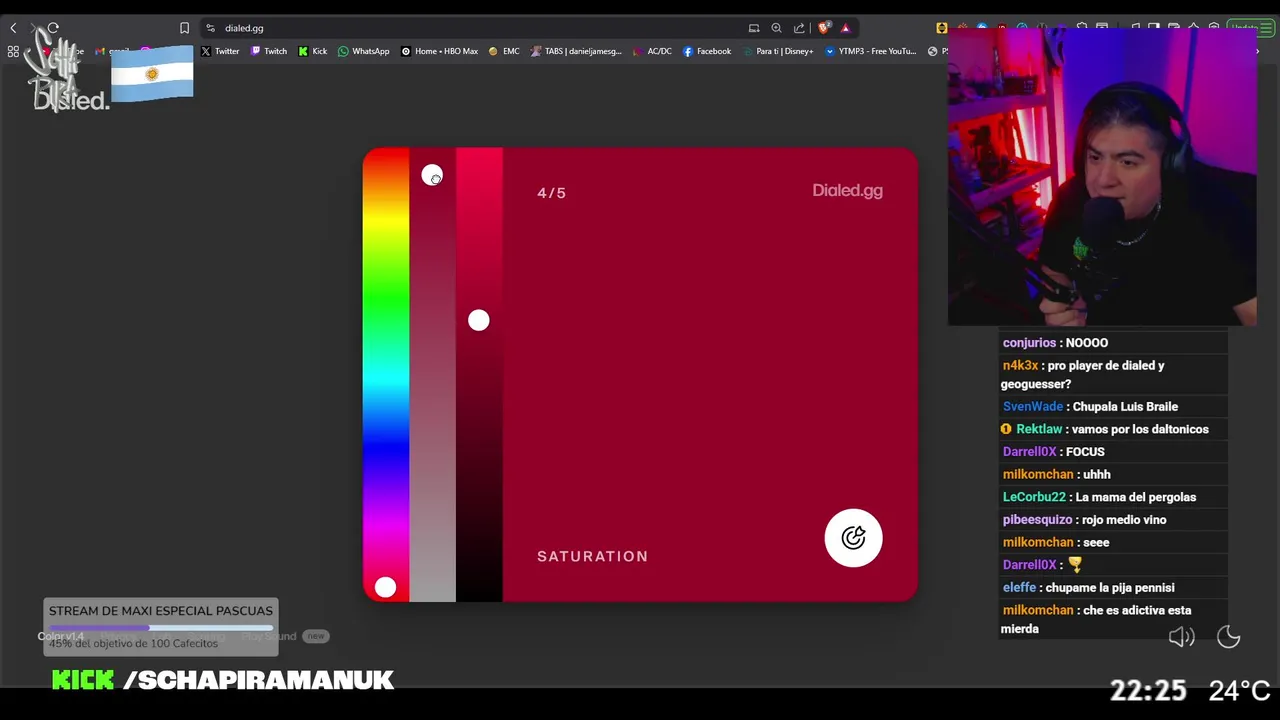Click the Color v1.4 footer text
The image size is (1280, 720).
pyautogui.click(x=61, y=636)
